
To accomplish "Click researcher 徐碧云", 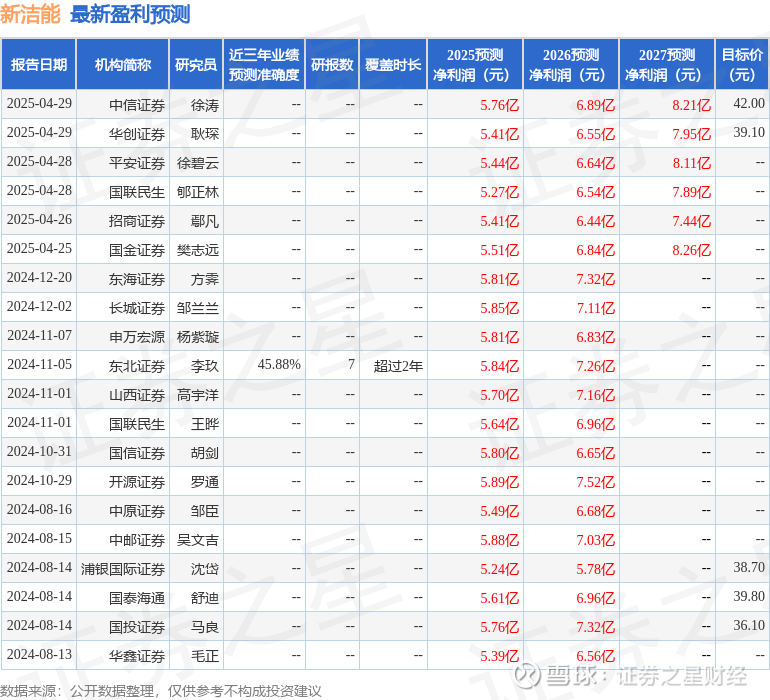I will click(198, 163).
